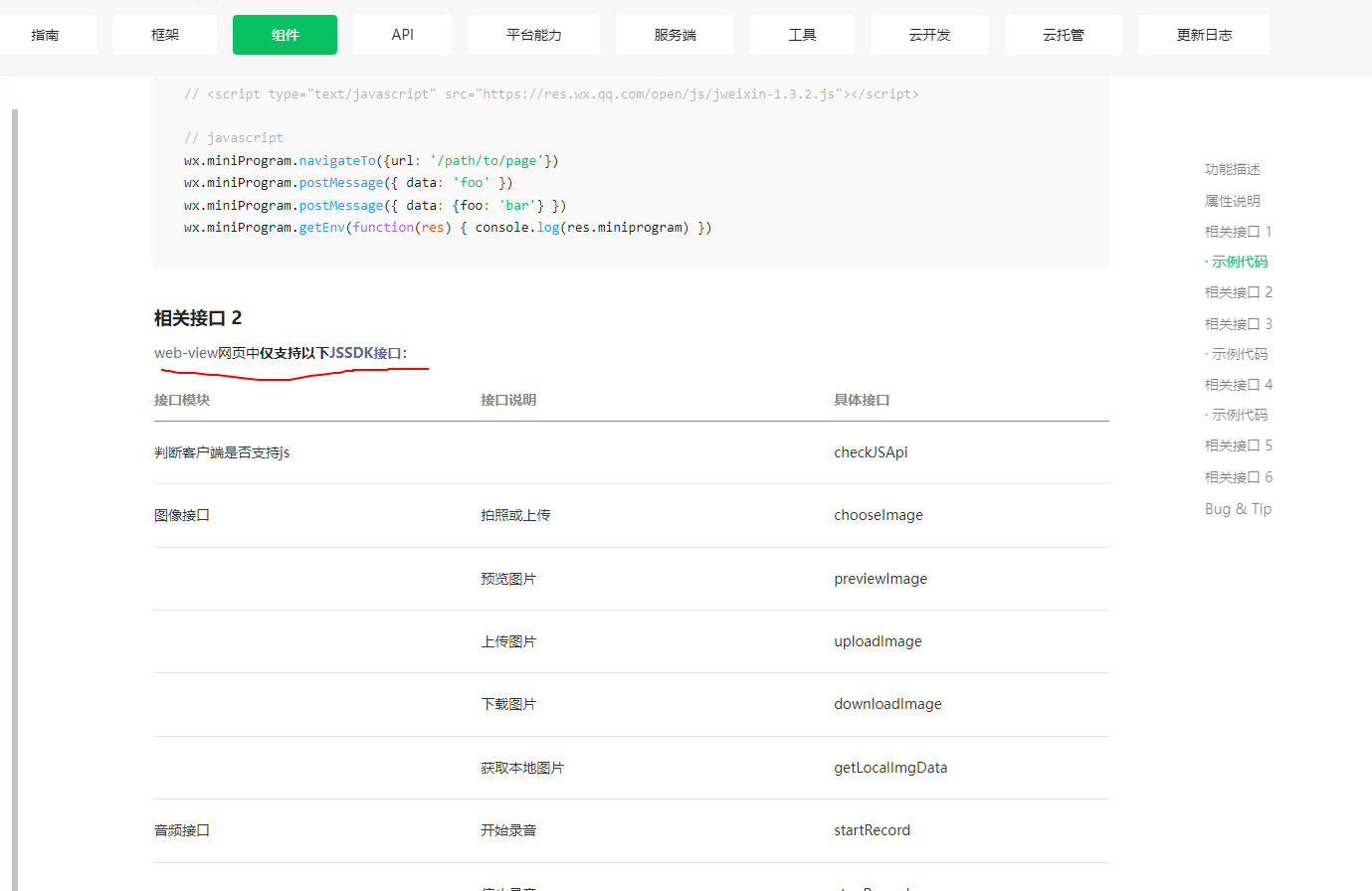
Task: Go to 相关接口 4 outline entry
Action: pyautogui.click(x=1239, y=385)
